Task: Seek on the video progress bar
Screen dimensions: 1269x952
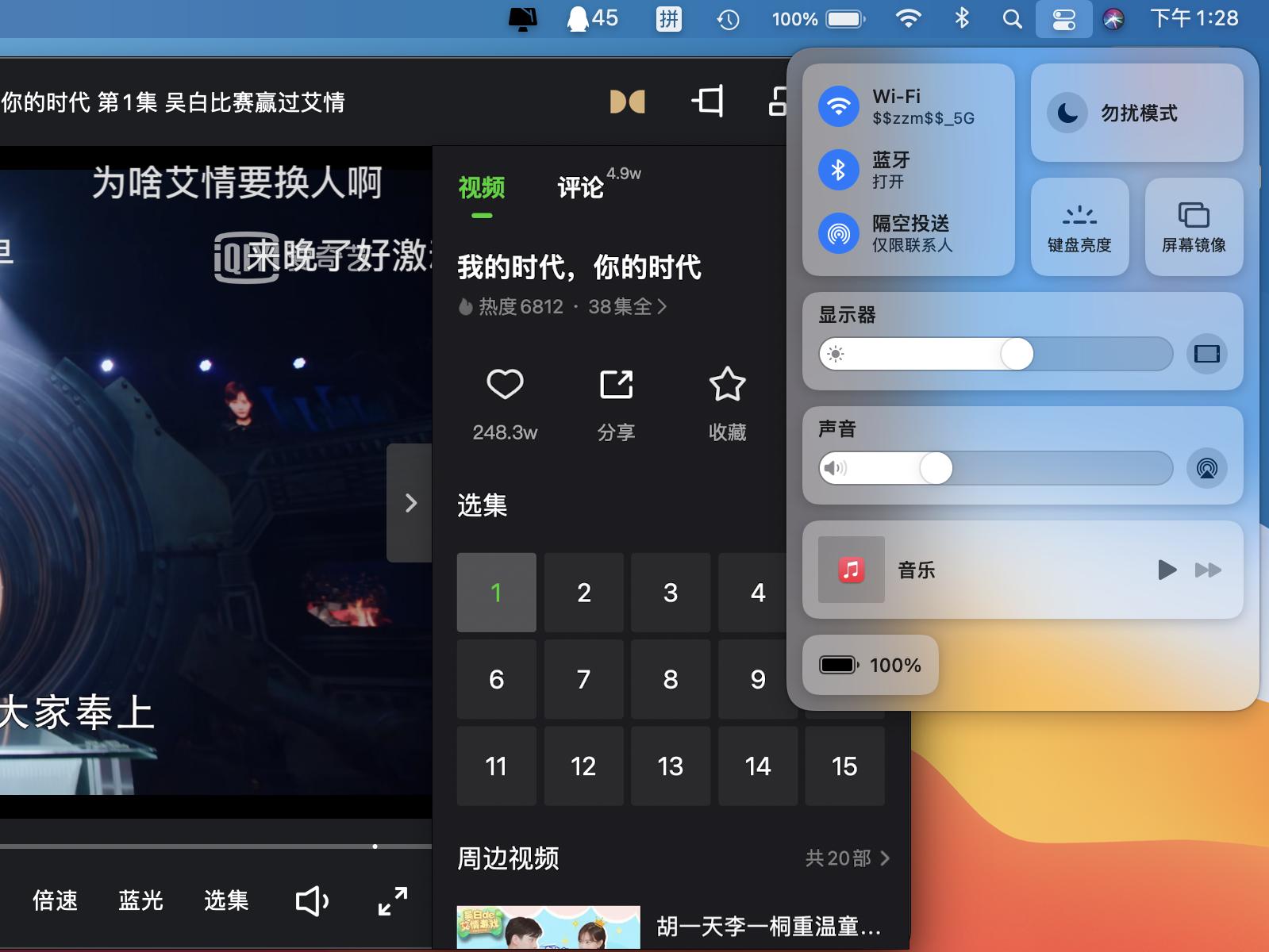Action: [x=216, y=846]
